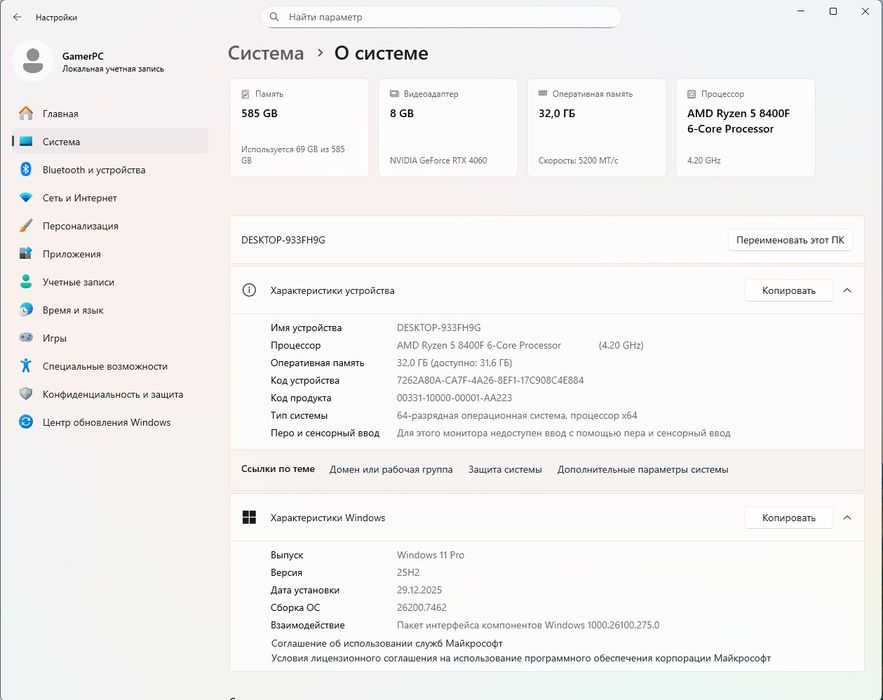The height and width of the screenshot is (700, 883).
Task: Open Время и язык settings
Action: click(x=110, y=310)
